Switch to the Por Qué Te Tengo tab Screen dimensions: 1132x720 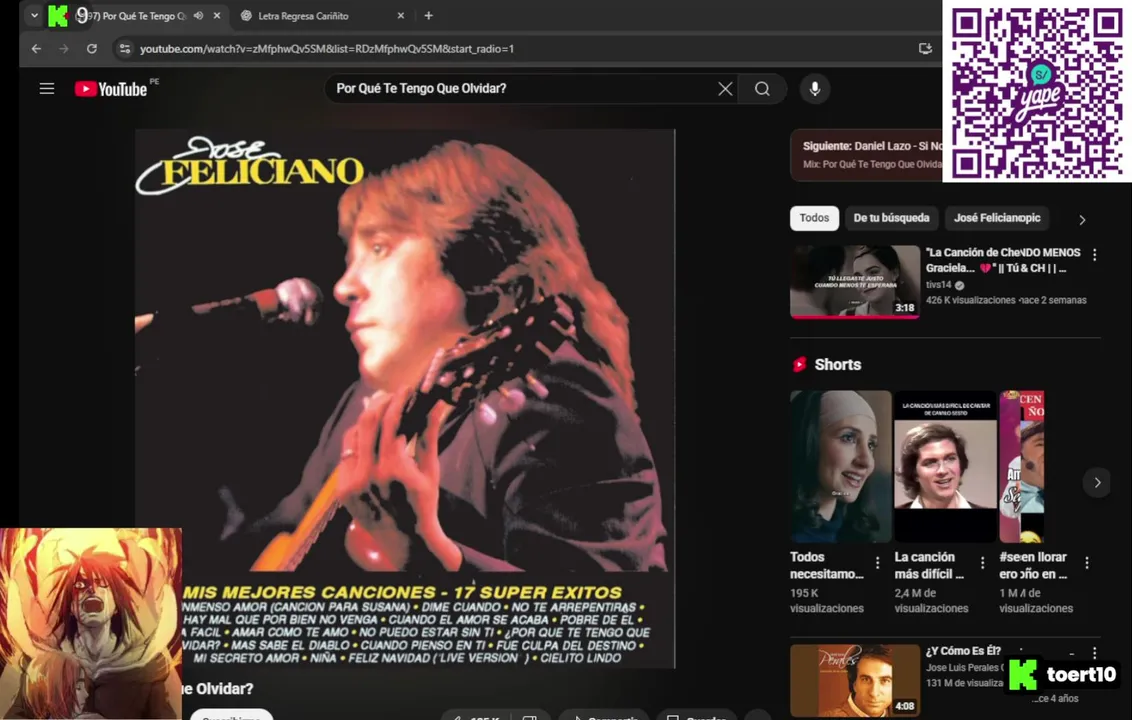(137, 16)
